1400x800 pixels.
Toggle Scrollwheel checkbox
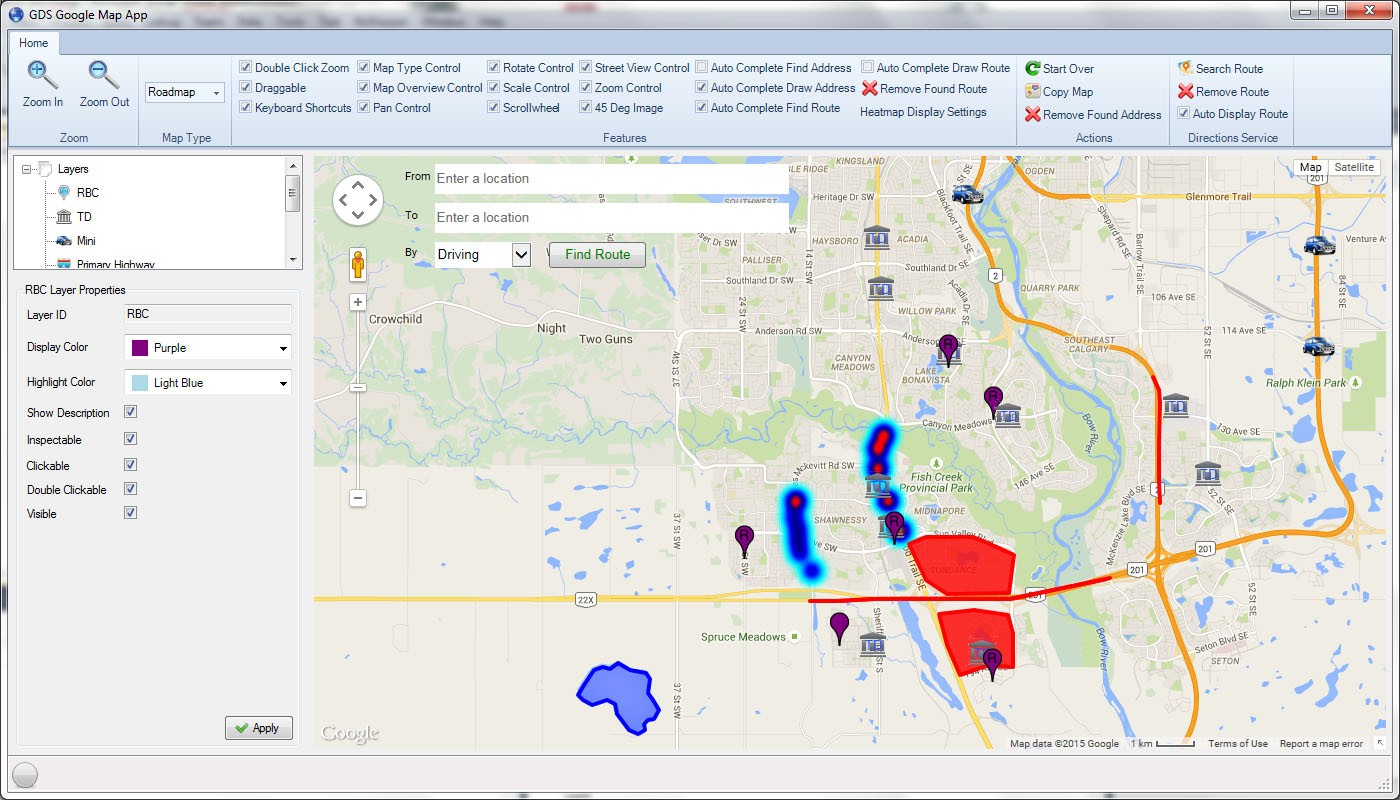tap(494, 108)
